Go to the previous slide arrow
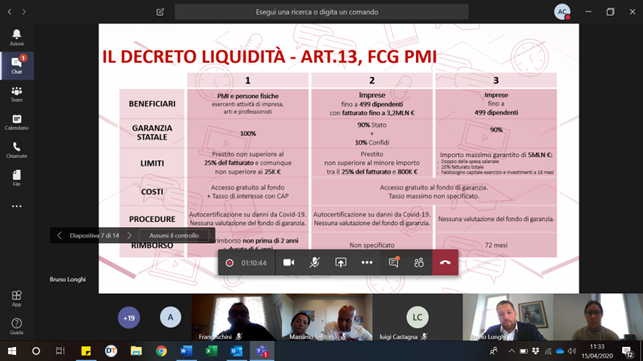 click(x=59, y=235)
